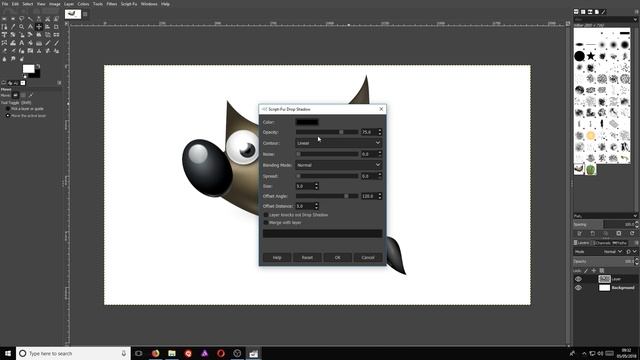Adjust the Size spinner arrows
The width and height of the screenshot is (640, 360).
click(316, 186)
